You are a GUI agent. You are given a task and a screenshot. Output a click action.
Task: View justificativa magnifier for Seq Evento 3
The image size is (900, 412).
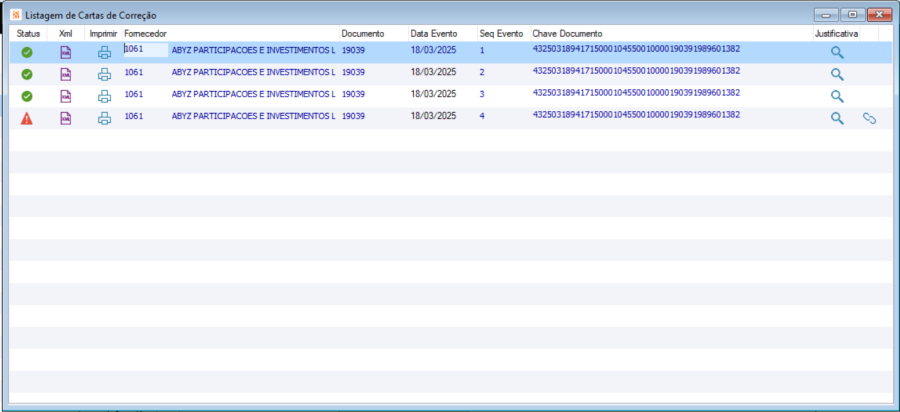(837, 96)
